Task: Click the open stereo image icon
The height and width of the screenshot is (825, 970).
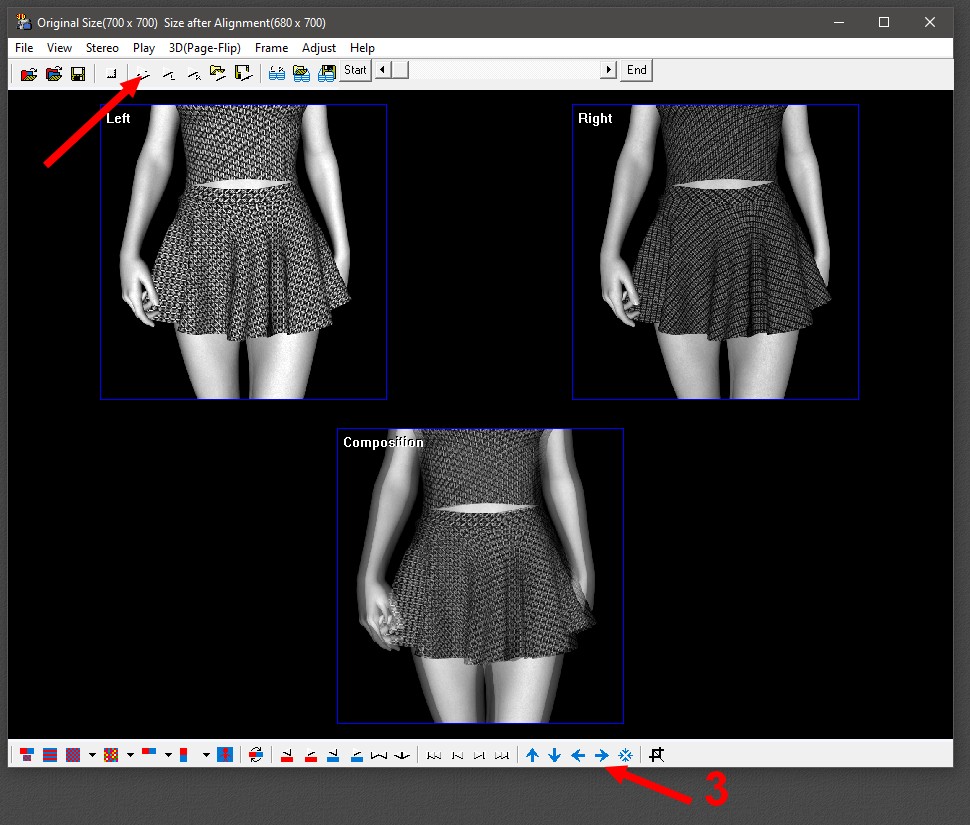Action: point(29,74)
